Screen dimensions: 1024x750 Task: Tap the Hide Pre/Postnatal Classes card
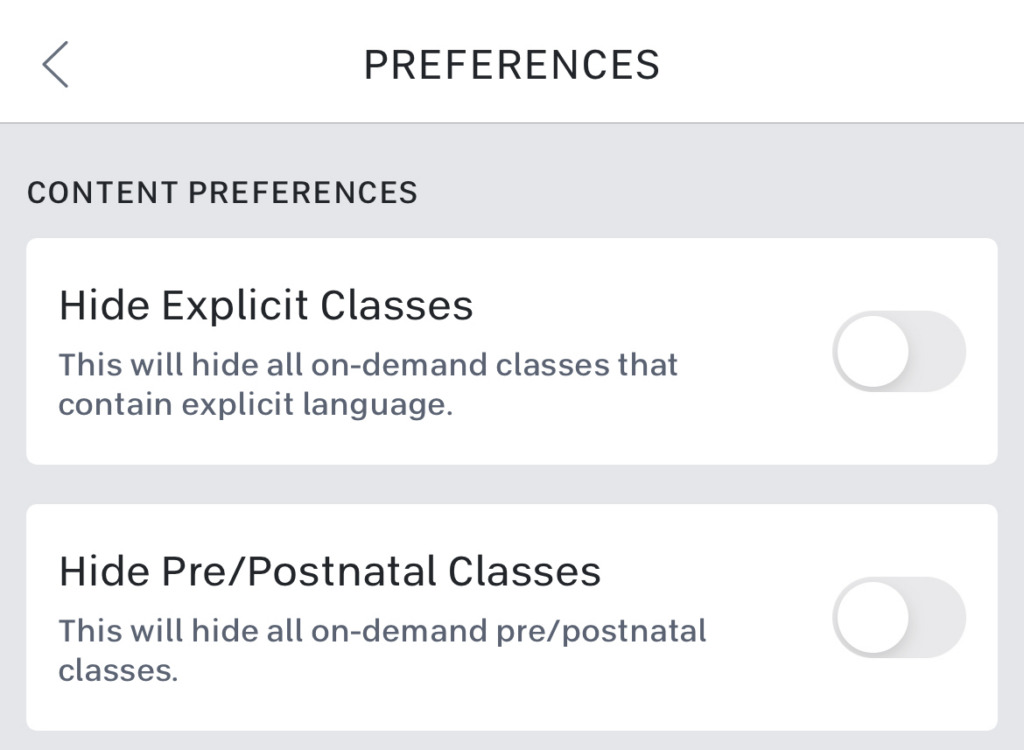[x=400, y=615]
